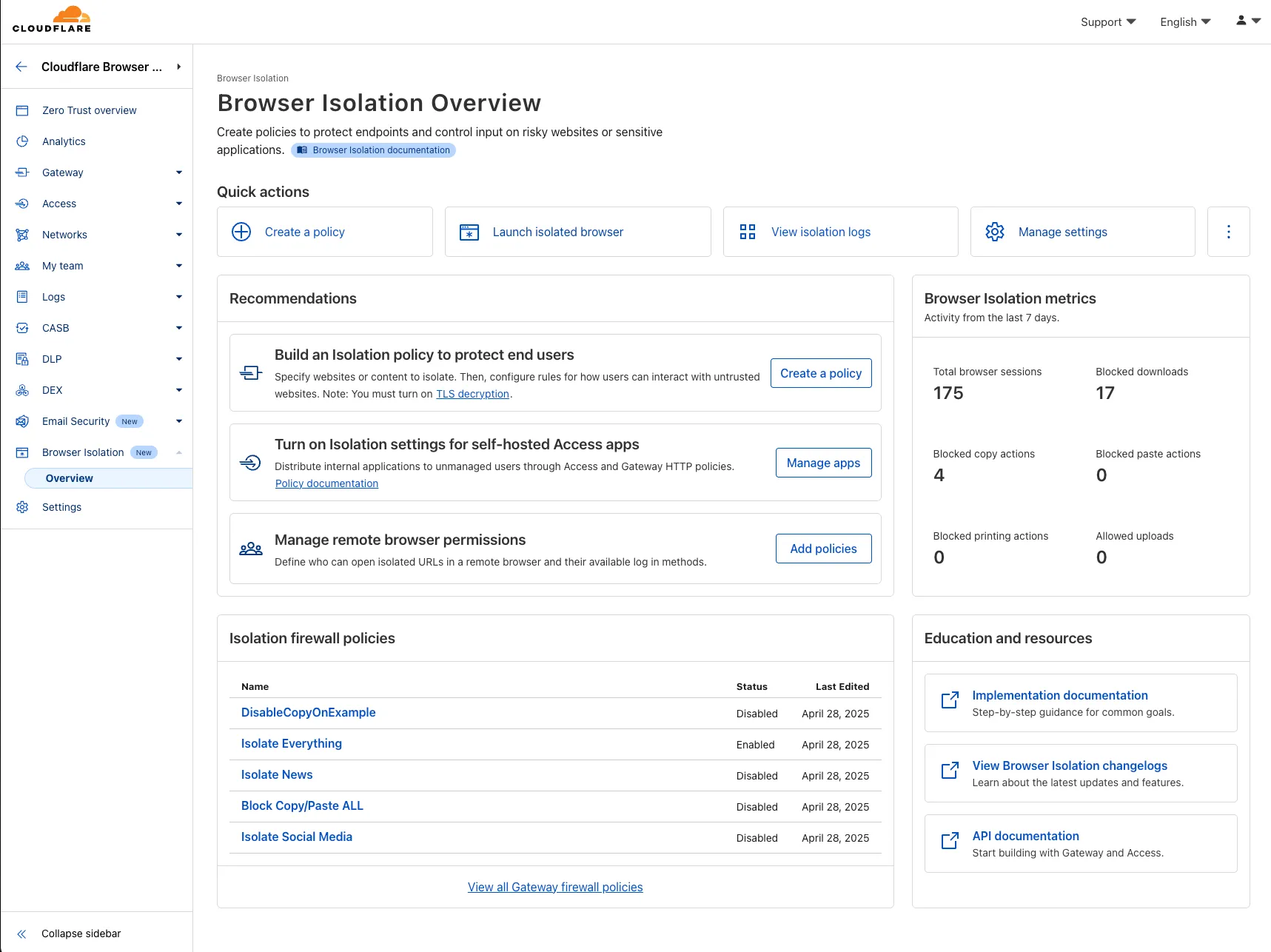The image size is (1271, 952).
Task: Click the Email Security icon
Action: pyautogui.click(x=22, y=420)
